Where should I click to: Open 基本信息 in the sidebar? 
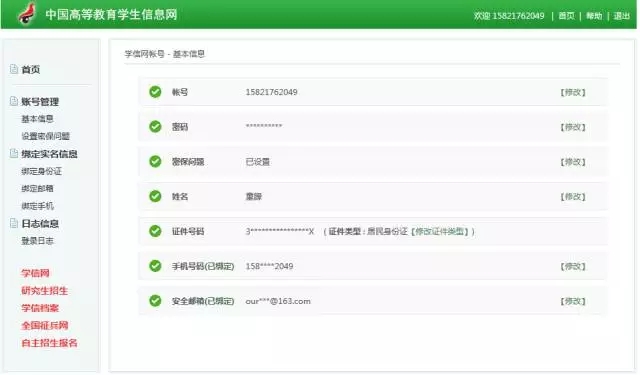click(37, 119)
